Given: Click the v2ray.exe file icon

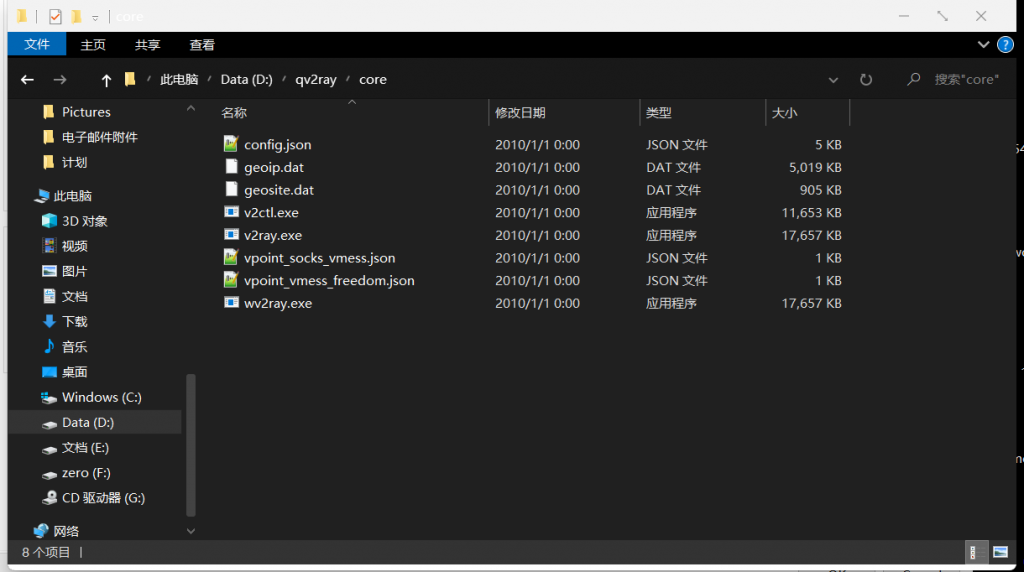Looking at the screenshot, I should pyautogui.click(x=232, y=235).
